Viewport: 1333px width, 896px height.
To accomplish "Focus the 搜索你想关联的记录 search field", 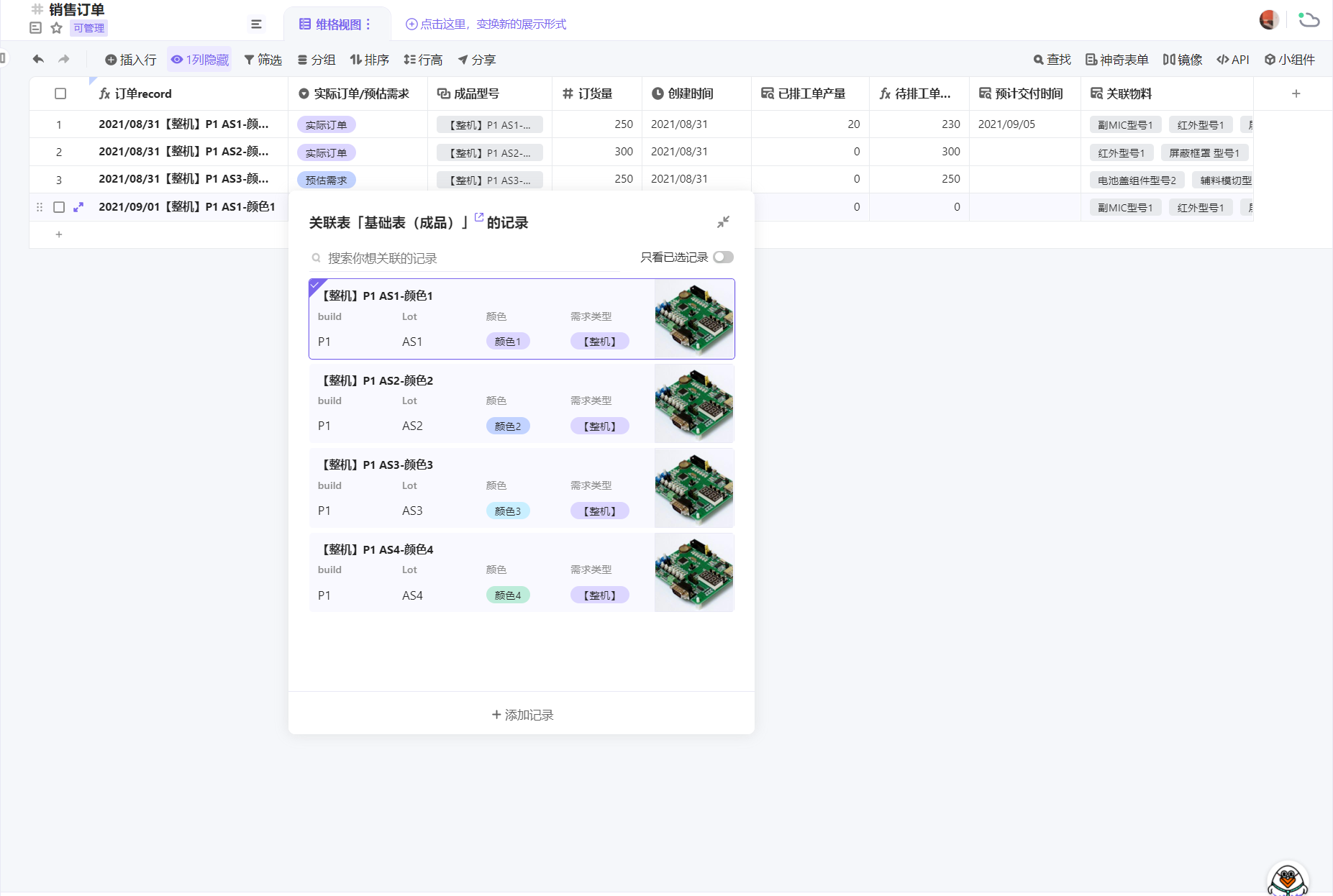I will pos(468,258).
